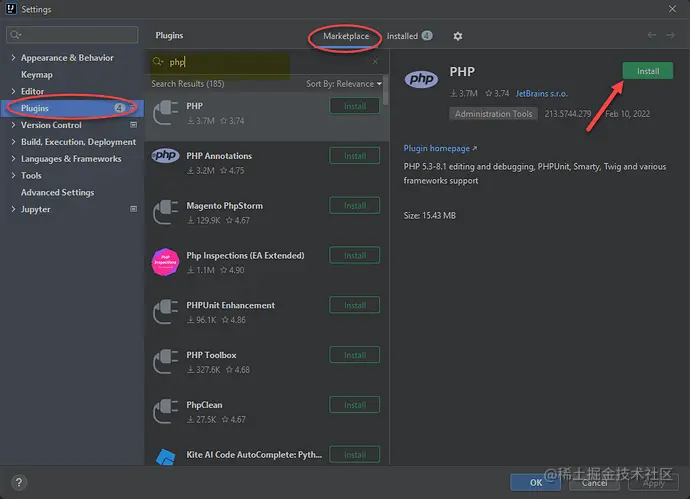690x499 pixels.
Task: Click the PHP Toolbox plug icon
Action: click(x=165, y=361)
